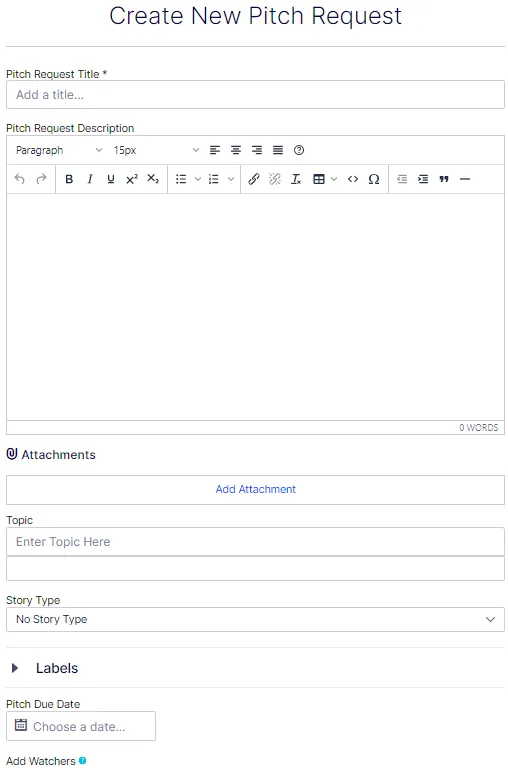Decrease indent of paragraph
508x768 pixels.
pyautogui.click(x=402, y=179)
